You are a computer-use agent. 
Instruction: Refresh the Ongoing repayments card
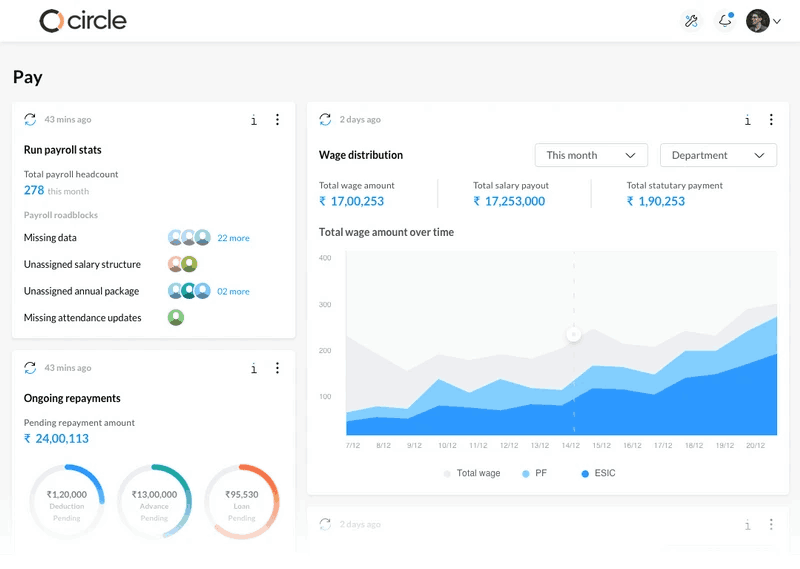30,367
